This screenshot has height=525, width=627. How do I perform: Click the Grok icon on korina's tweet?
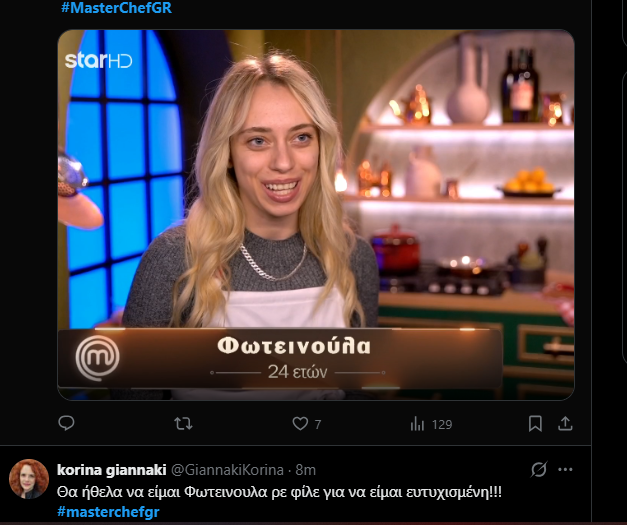539,469
